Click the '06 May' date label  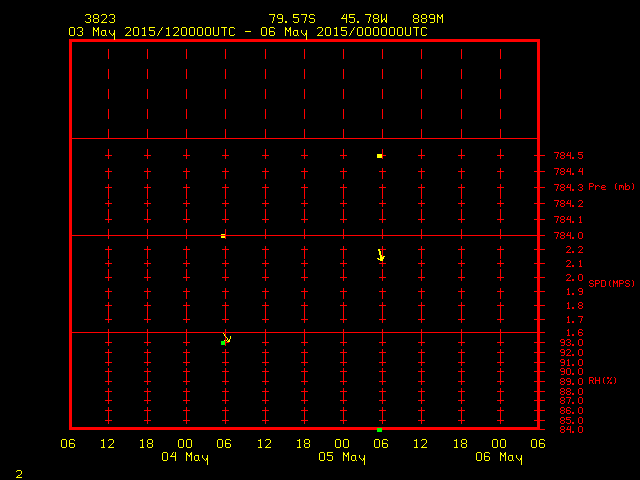point(498,458)
